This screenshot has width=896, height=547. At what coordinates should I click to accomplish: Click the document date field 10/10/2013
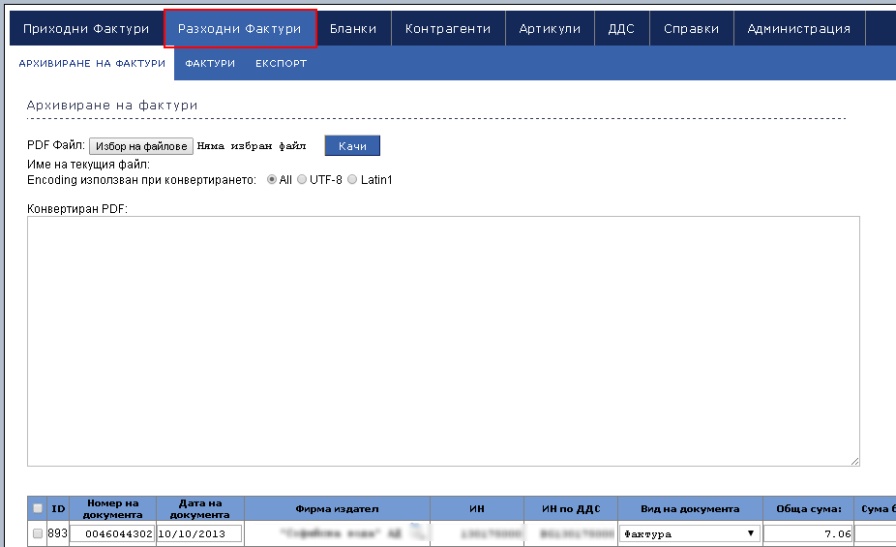coord(199,534)
